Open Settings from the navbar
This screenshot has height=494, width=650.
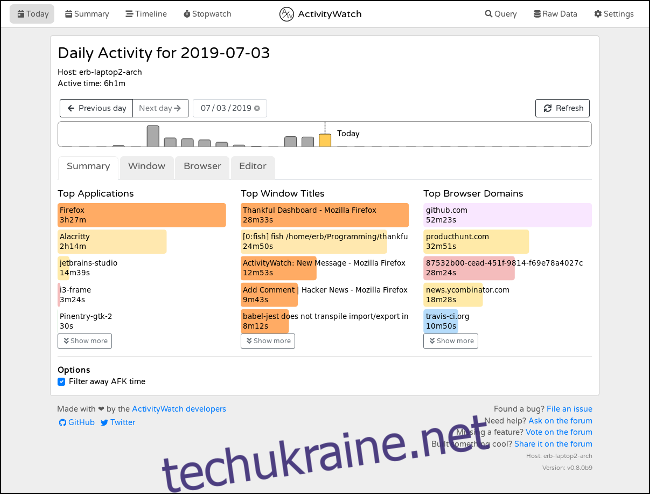point(614,14)
